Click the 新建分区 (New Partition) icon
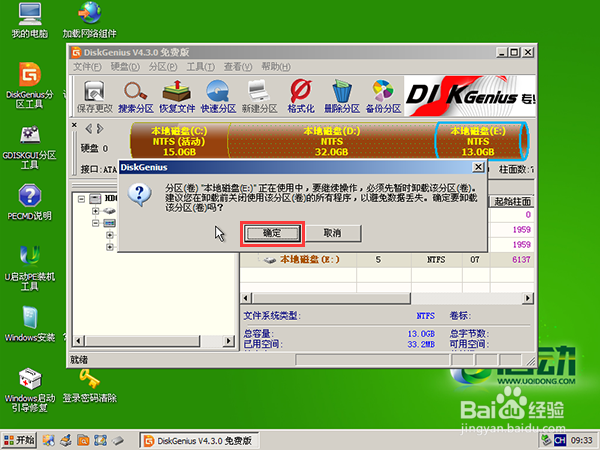 coord(259,97)
